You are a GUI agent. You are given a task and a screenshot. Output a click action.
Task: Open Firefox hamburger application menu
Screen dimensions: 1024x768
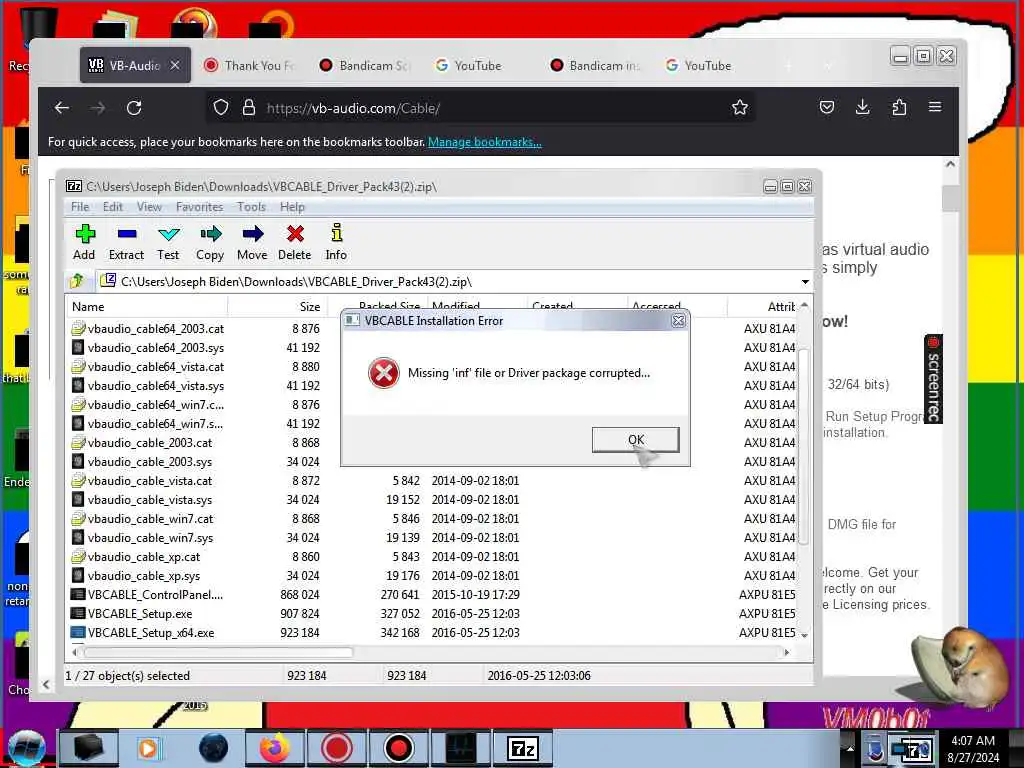[935, 107]
